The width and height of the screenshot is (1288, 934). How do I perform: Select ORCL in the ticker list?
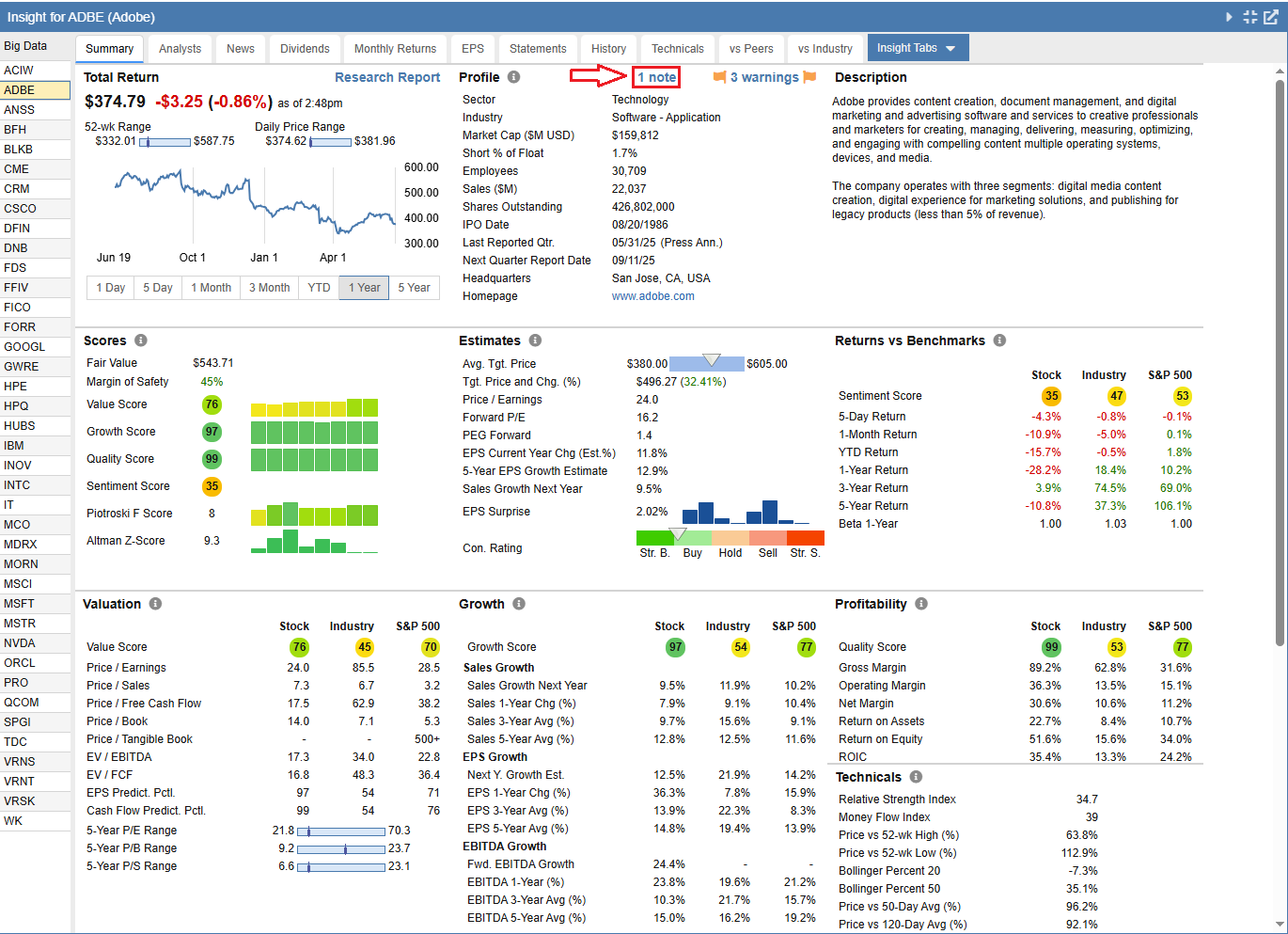point(35,663)
